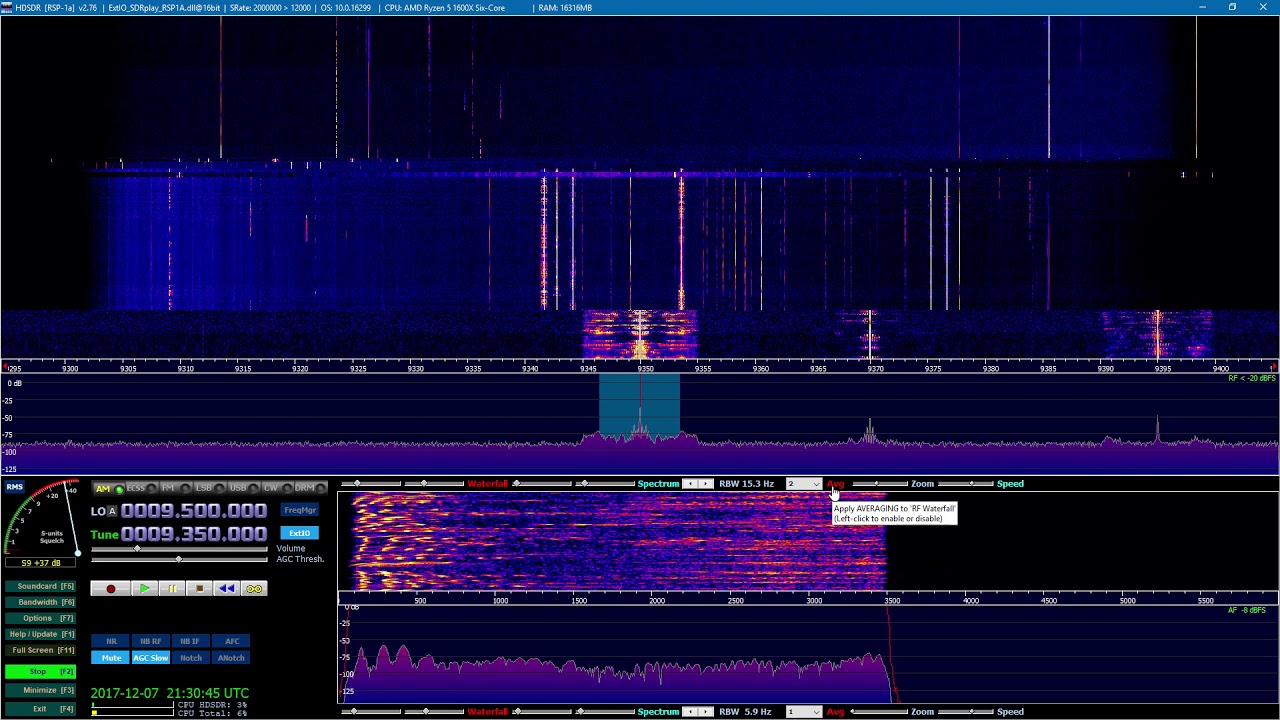Click the Exit [F4] button
The width and height of the screenshot is (1280, 720).
click(40, 709)
